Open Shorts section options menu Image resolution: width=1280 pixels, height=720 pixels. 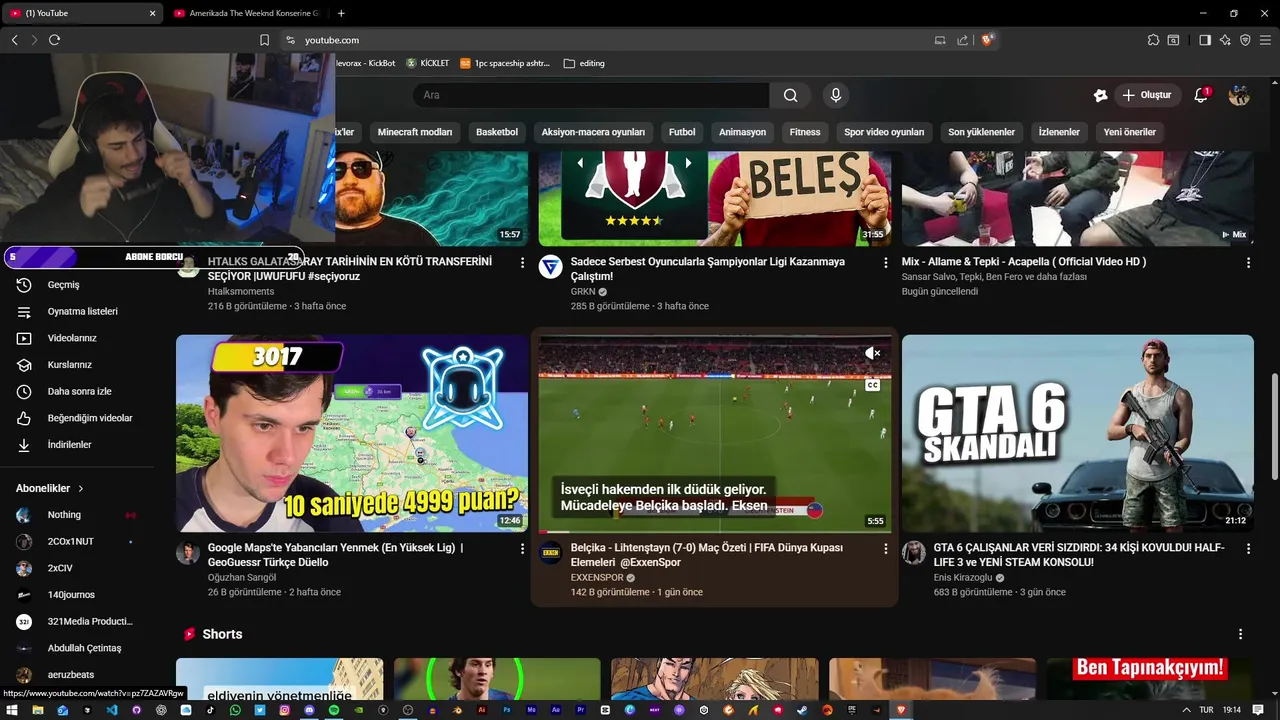(x=1240, y=634)
